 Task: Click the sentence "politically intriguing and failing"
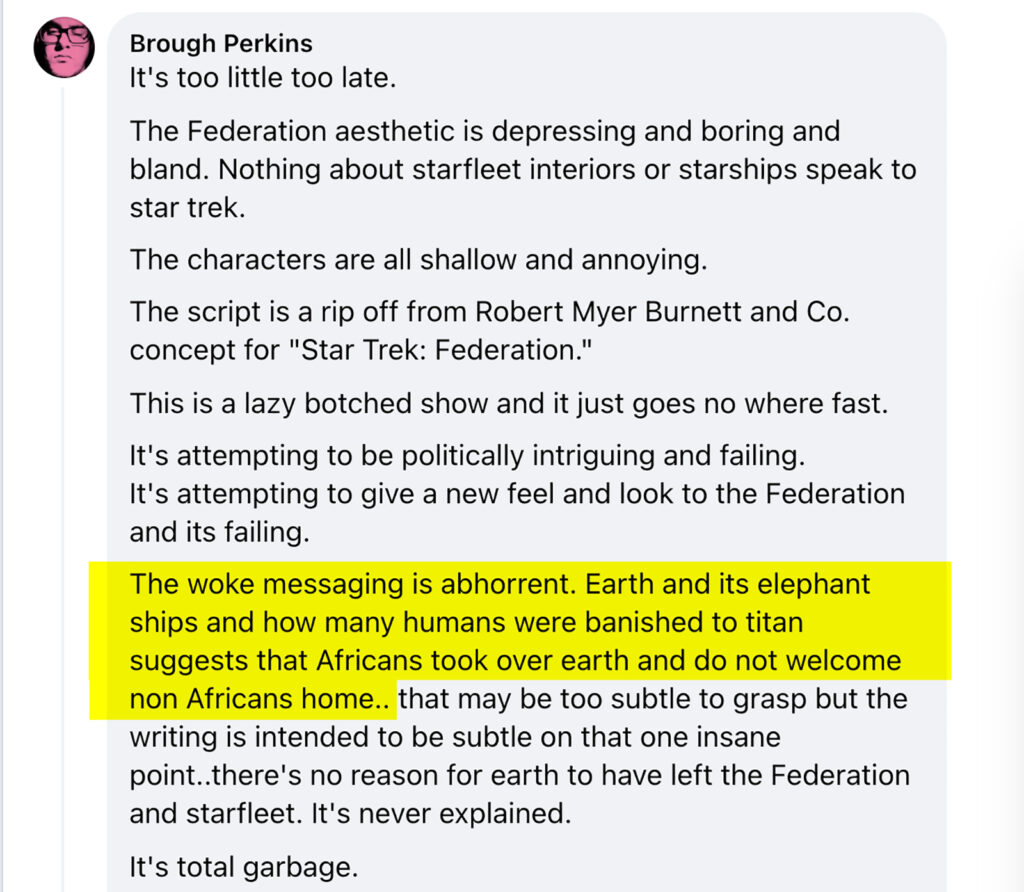(467, 455)
